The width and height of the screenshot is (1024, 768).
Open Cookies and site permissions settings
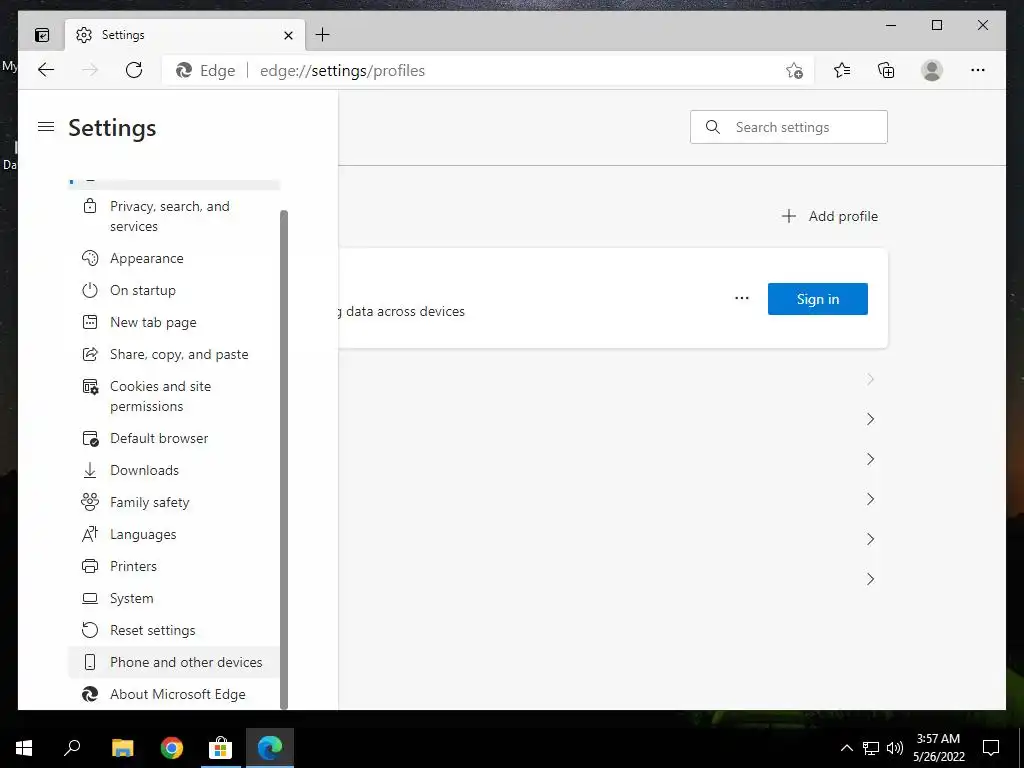pos(174,396)
